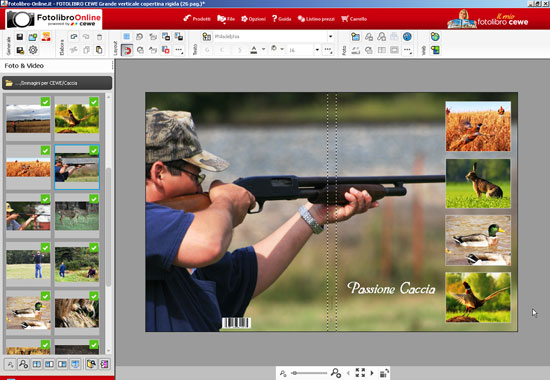Click the undo arrow icon
Viewport: 550px width, 380px height.
[74, 36]
